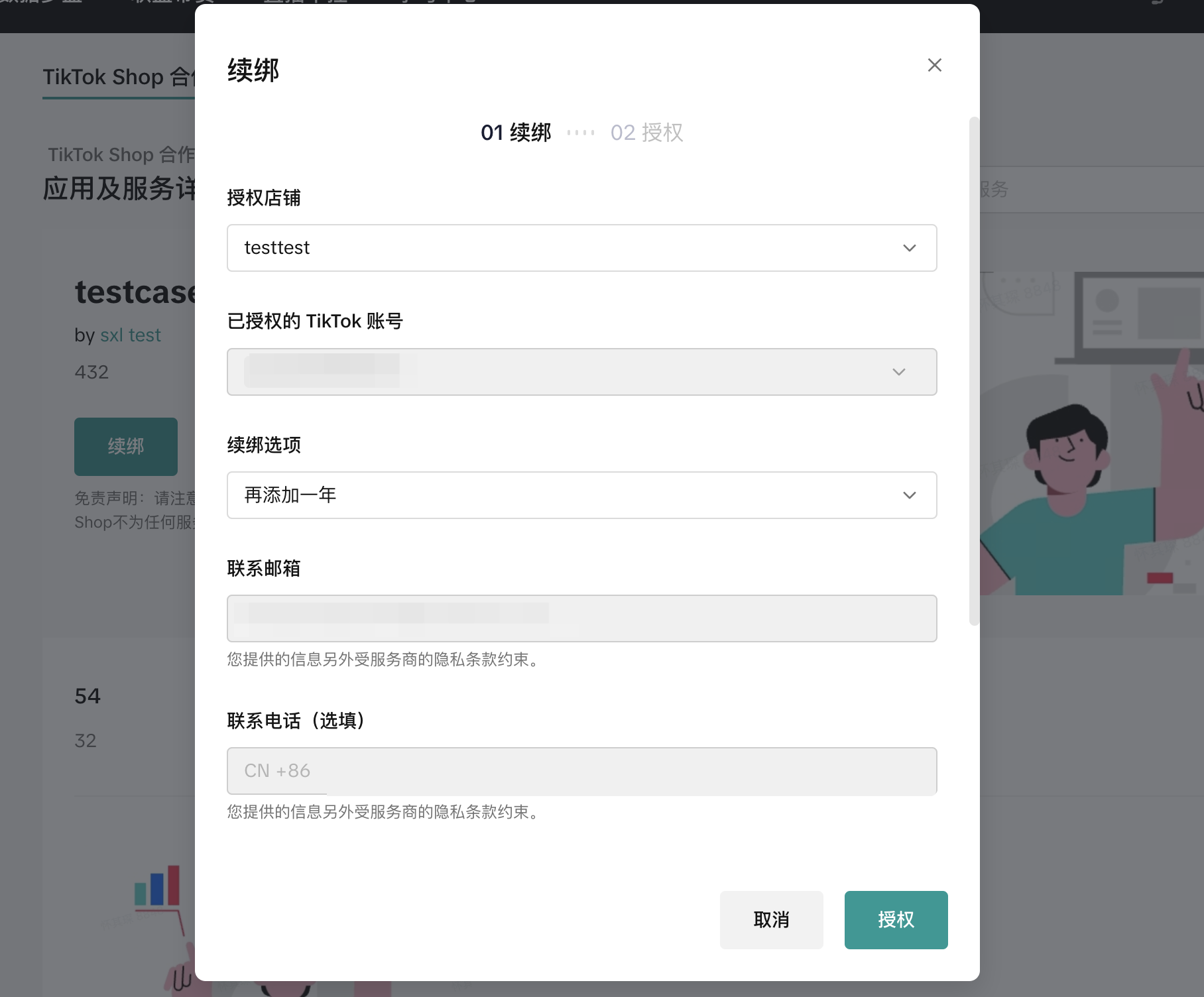Close the 续绑 dialog with the X icon
The height and width of the screenshot is (997, 1204).
click(934, 65)
